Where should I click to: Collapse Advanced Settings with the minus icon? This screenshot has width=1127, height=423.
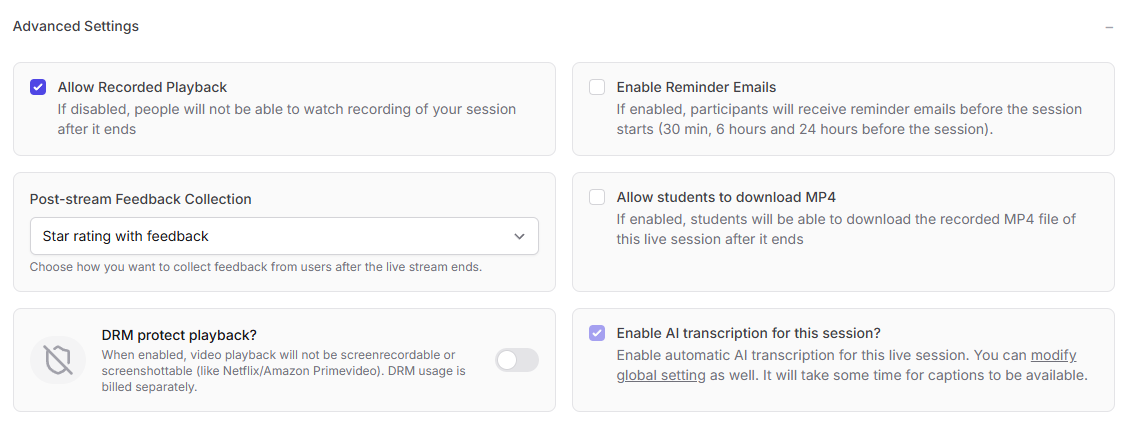[1109, 27]
